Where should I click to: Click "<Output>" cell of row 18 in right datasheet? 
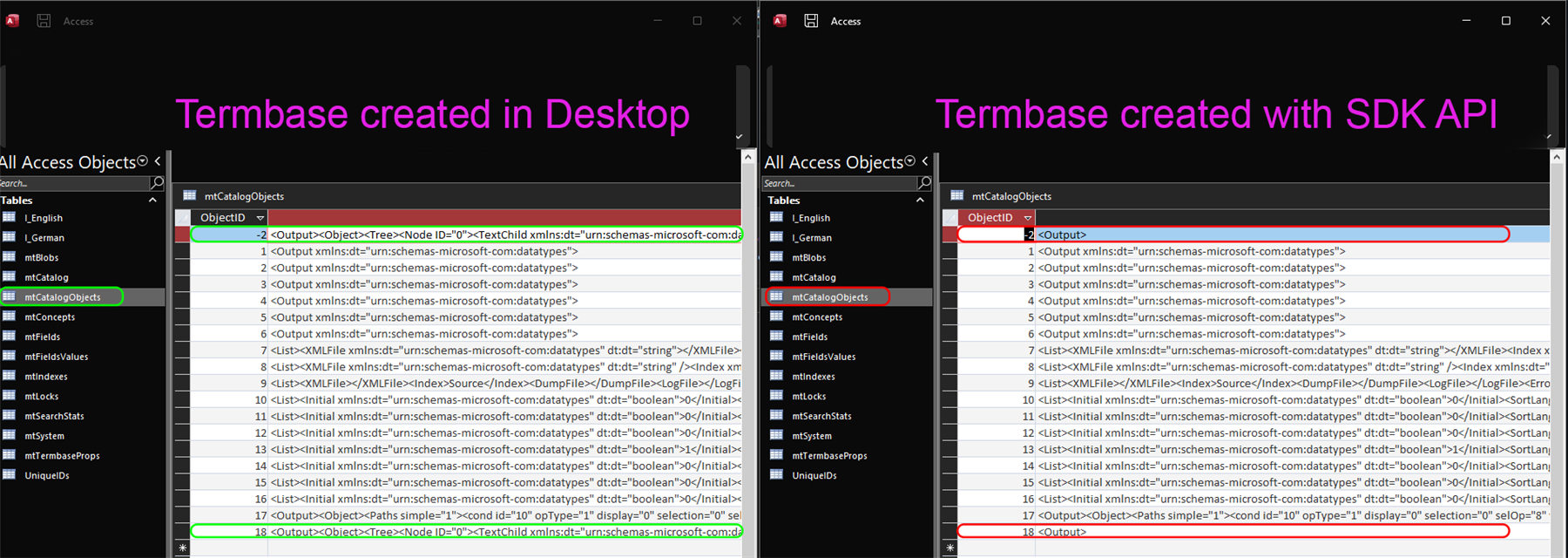[x=1292, y=532]
